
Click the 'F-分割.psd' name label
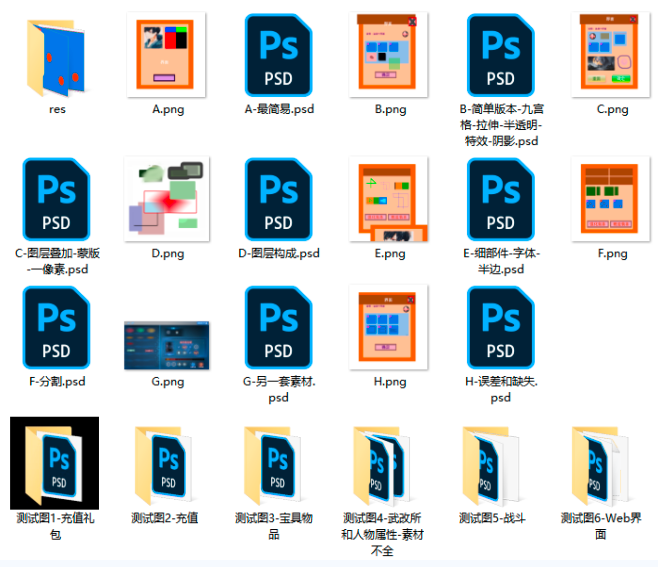[57, 381]
